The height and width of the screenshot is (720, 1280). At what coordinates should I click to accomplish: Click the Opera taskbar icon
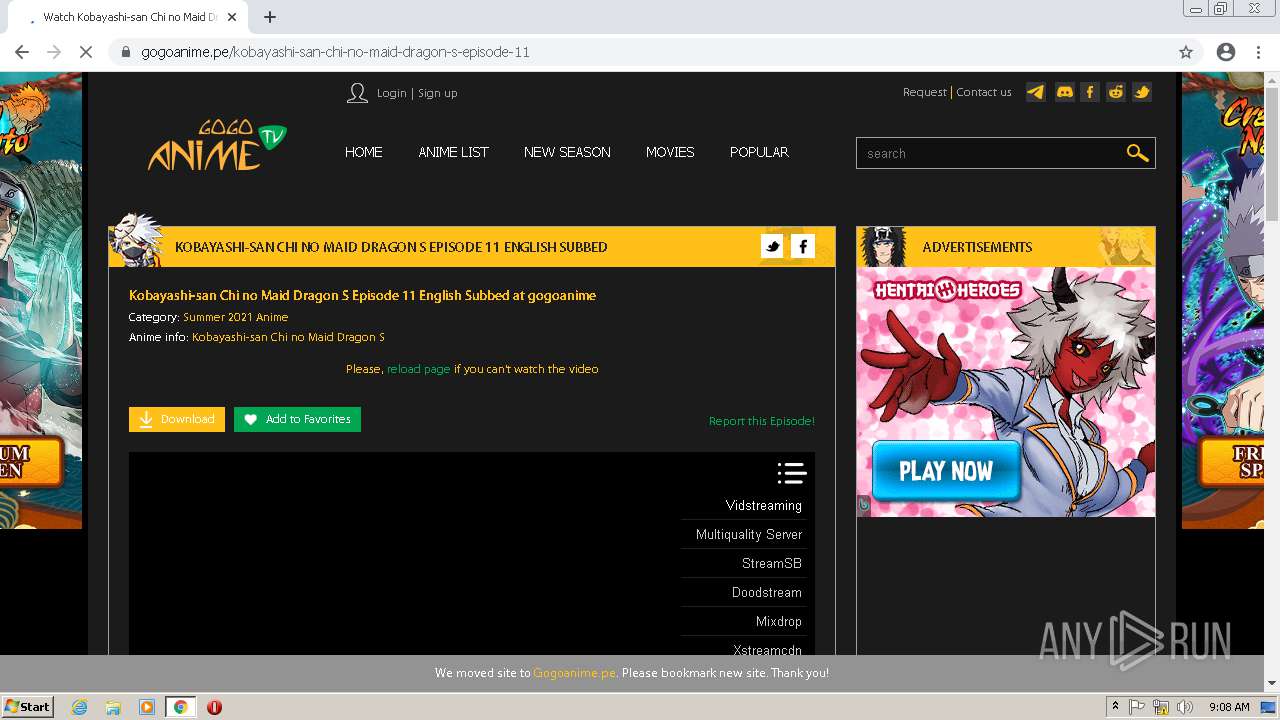coord(214,707)
